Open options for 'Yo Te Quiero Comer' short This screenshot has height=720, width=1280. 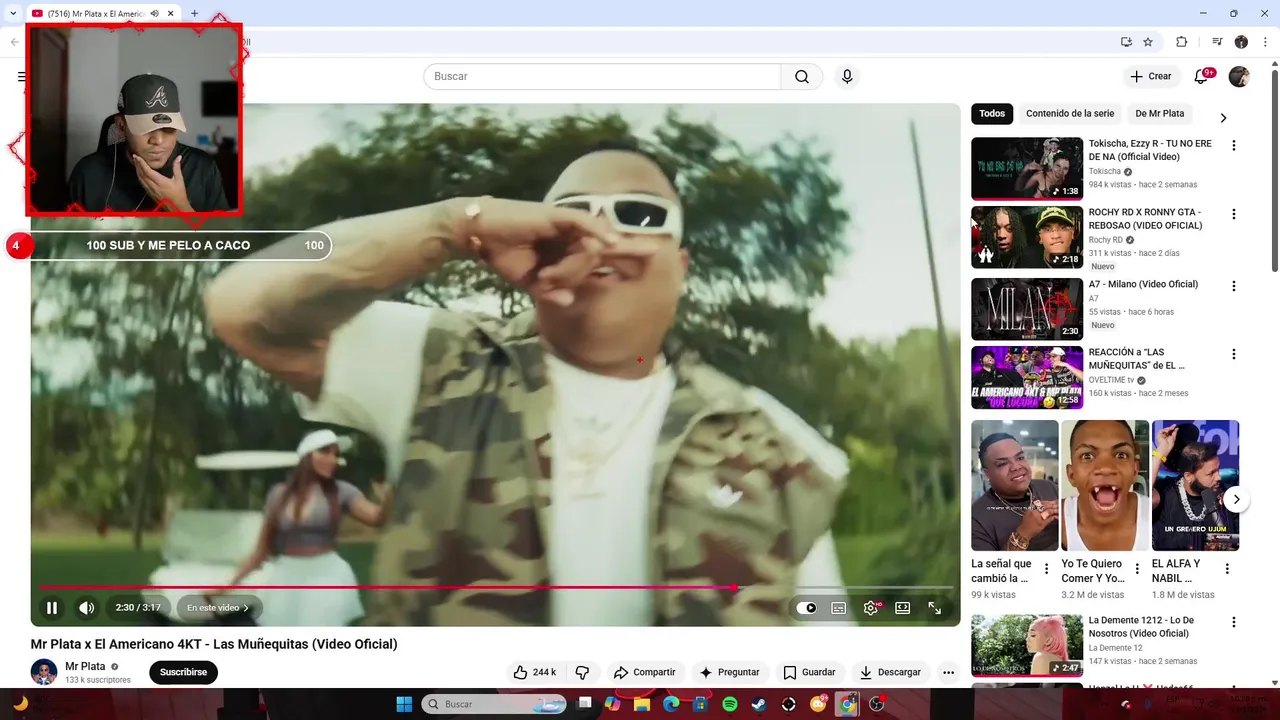(x=1137, y=569)
